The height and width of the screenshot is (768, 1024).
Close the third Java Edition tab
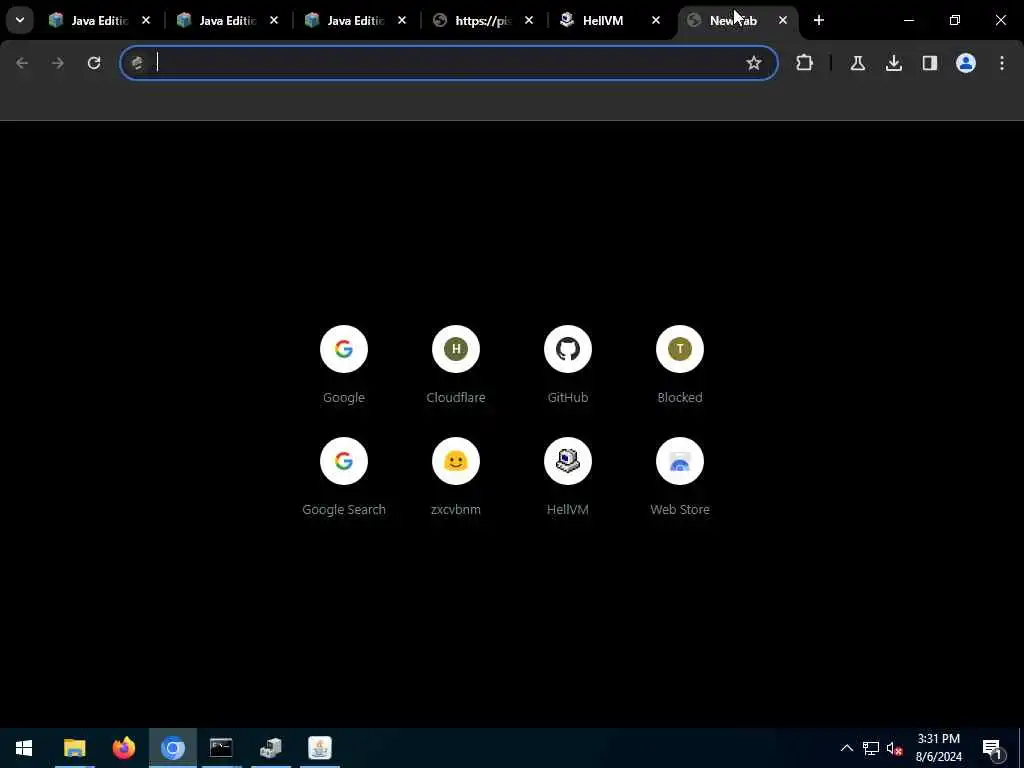[x=402, y=20]
